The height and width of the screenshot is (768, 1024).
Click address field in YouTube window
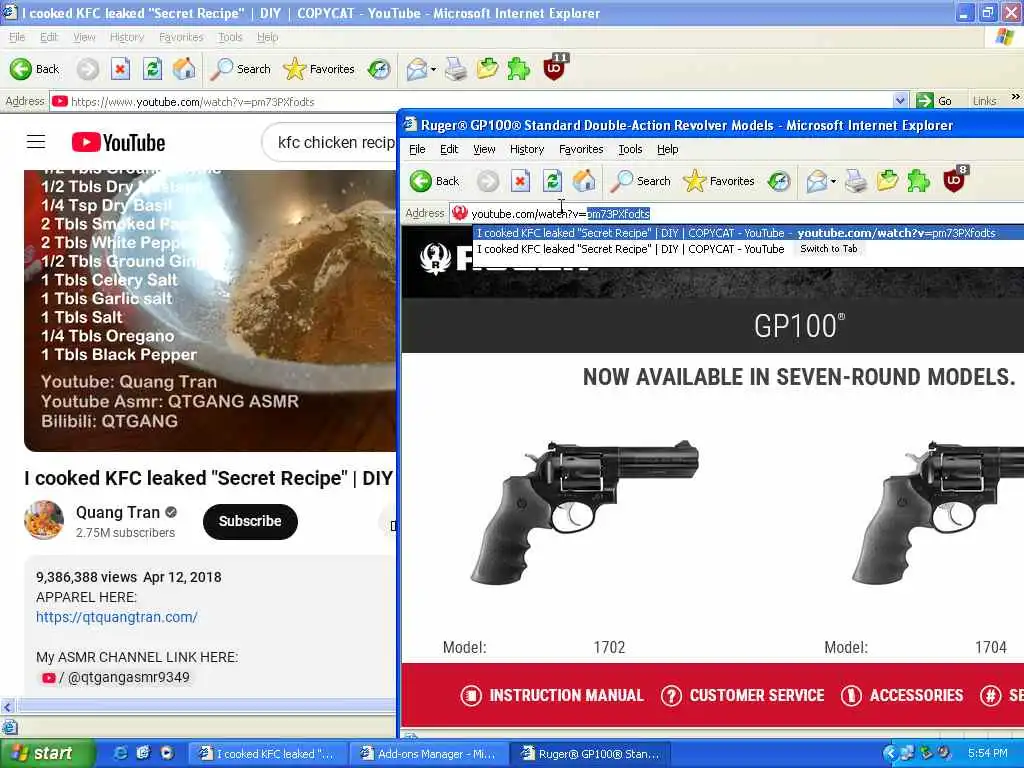480,101
